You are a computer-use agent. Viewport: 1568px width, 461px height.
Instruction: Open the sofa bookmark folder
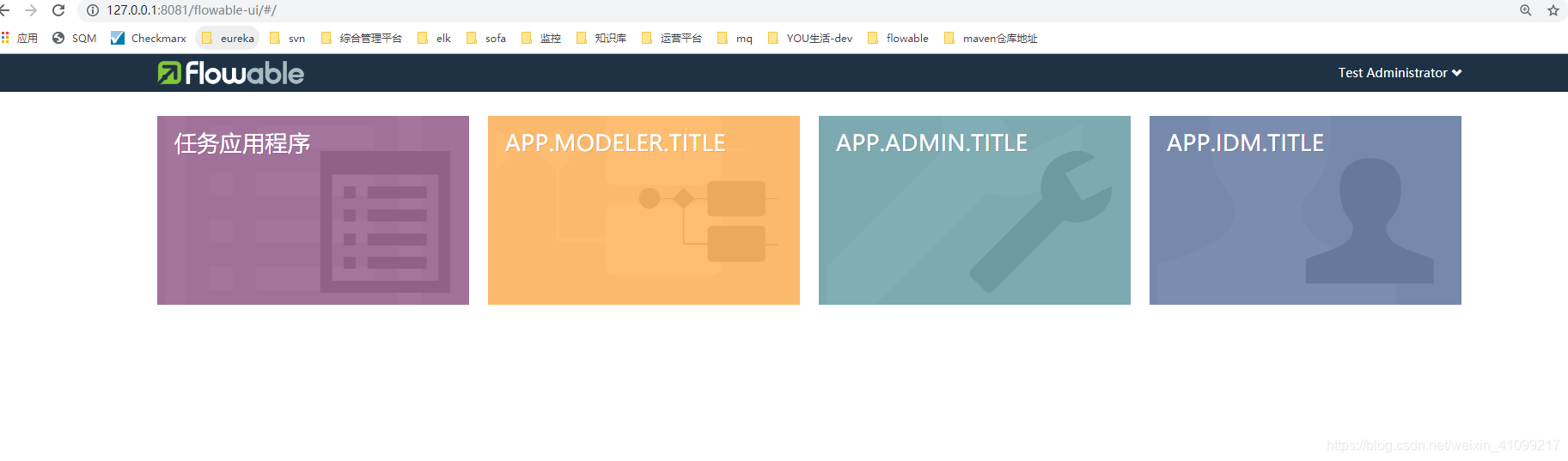(486, 38)
